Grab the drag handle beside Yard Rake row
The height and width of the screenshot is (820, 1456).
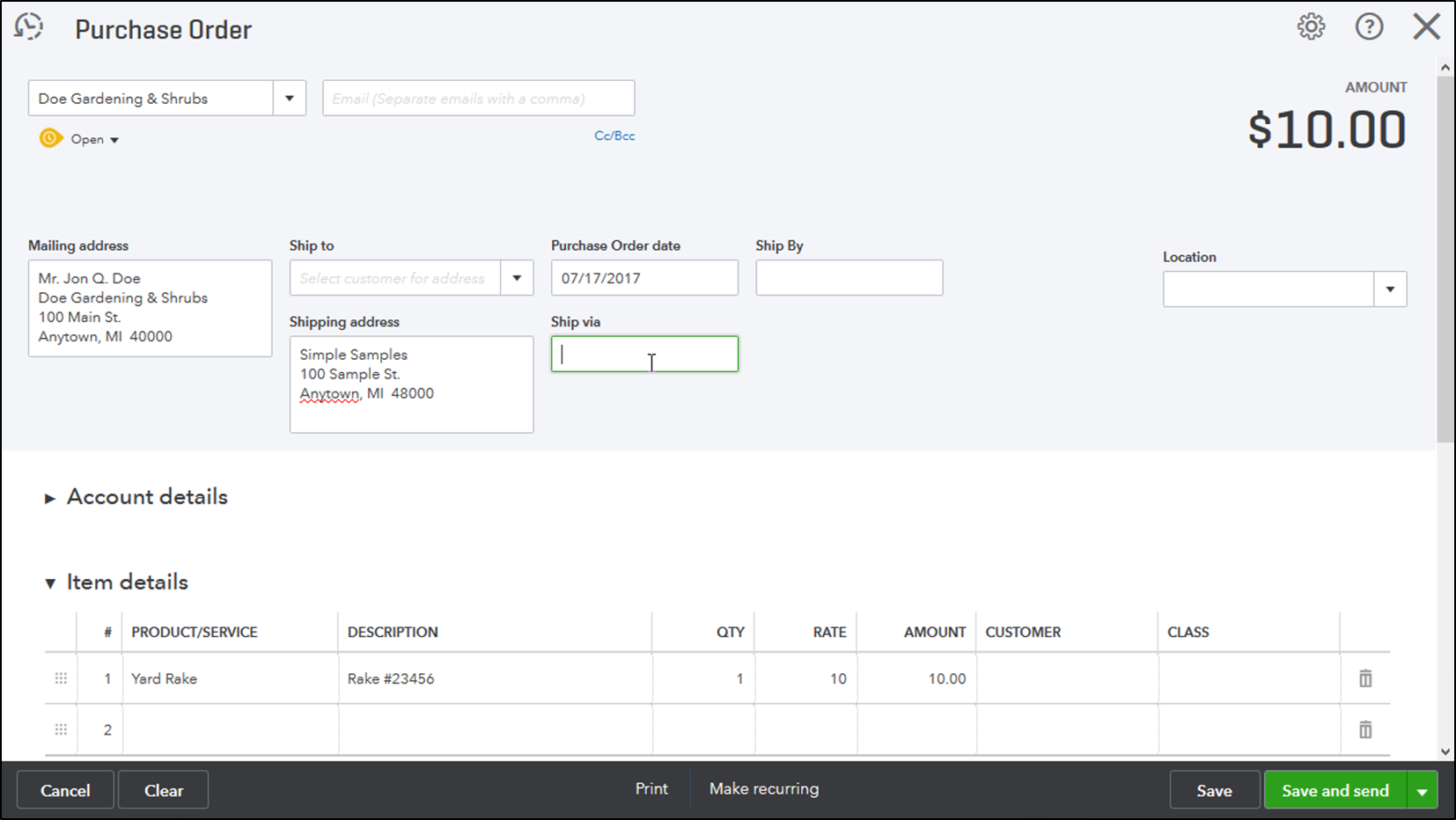click(60, 678)
